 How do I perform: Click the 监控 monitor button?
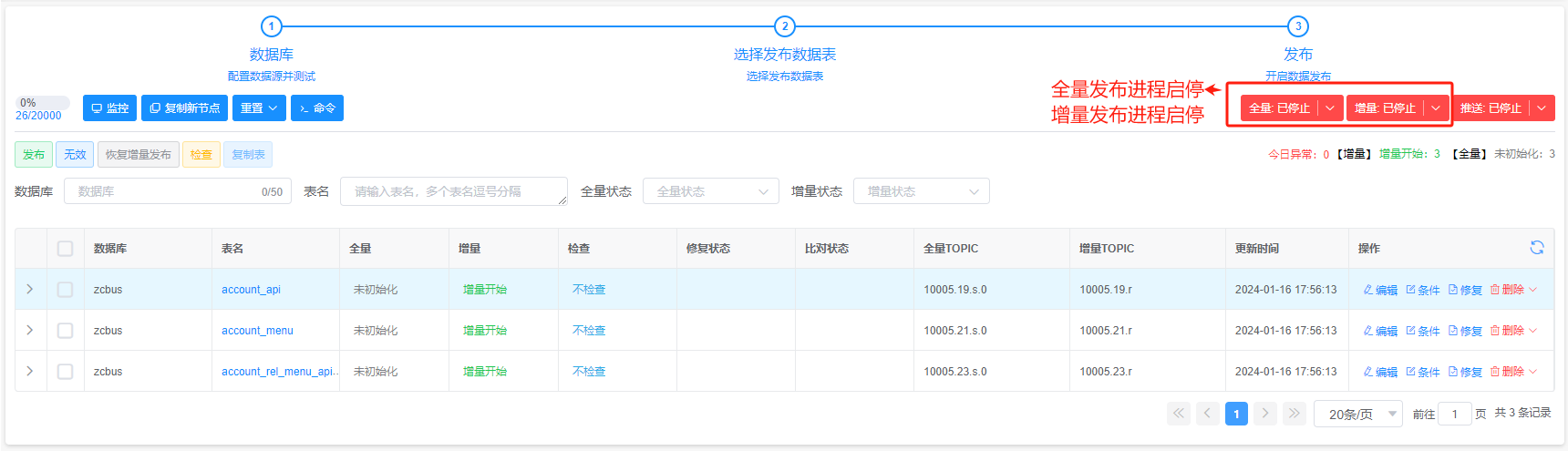109,108
